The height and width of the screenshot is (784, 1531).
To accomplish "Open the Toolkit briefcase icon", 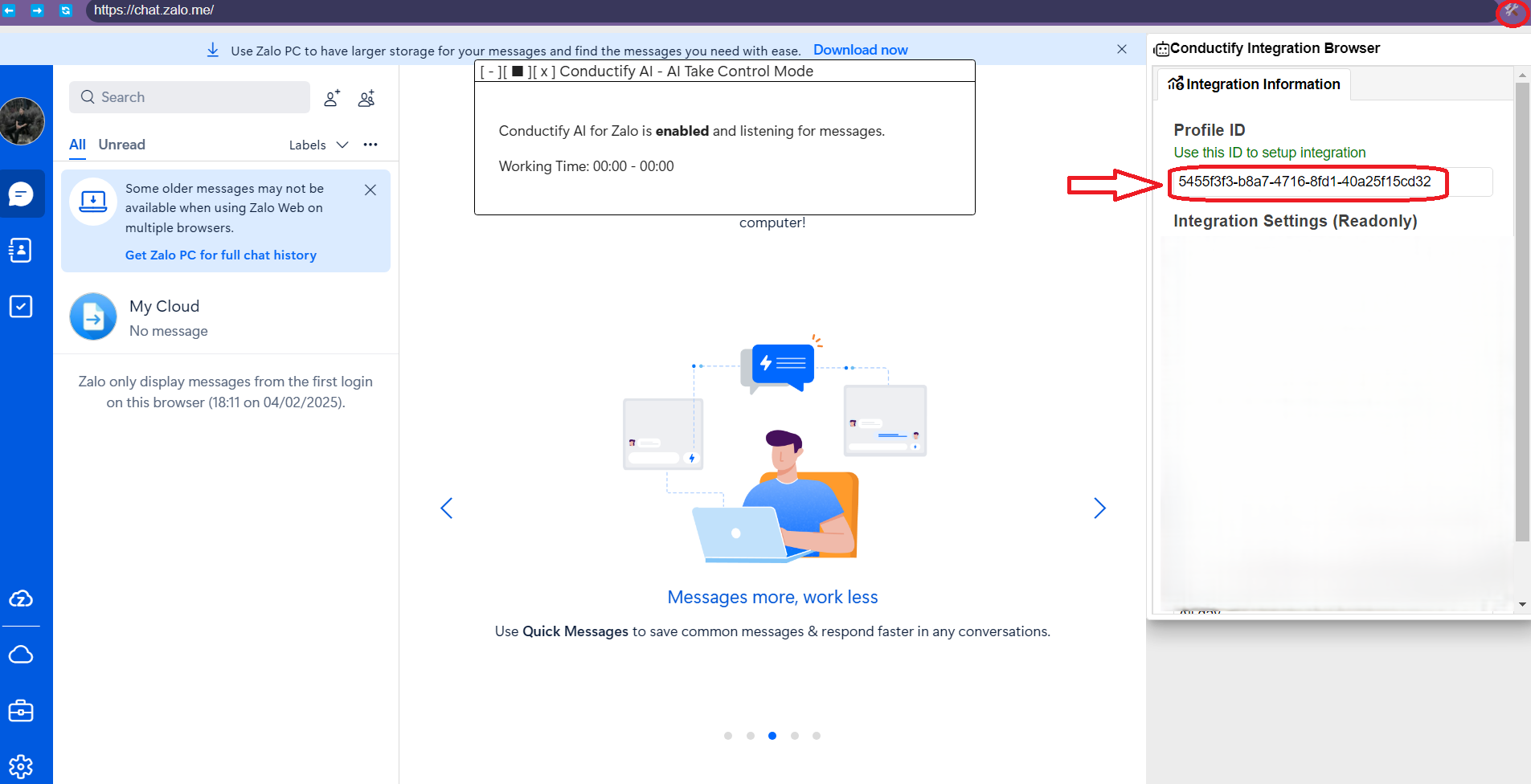I will tap(23, 710).
